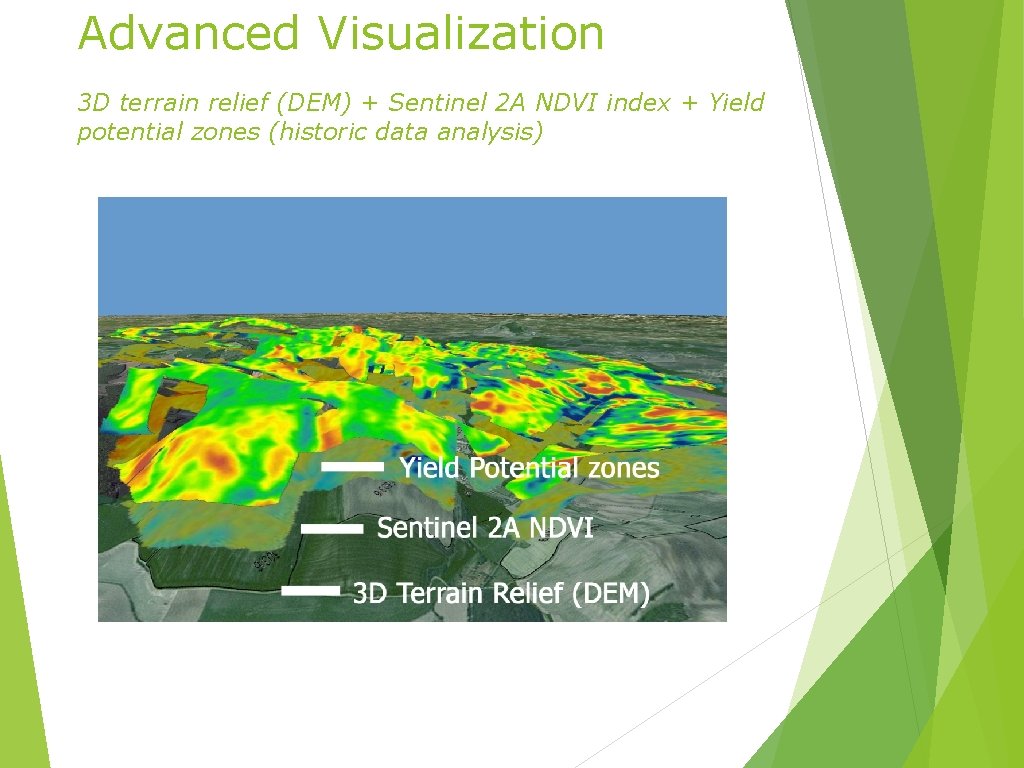Image resolution: width=1024 pixels, height=768 pixels.
Task: Click the white bar beside Yield Potential zones
Action: pos(353,467)
